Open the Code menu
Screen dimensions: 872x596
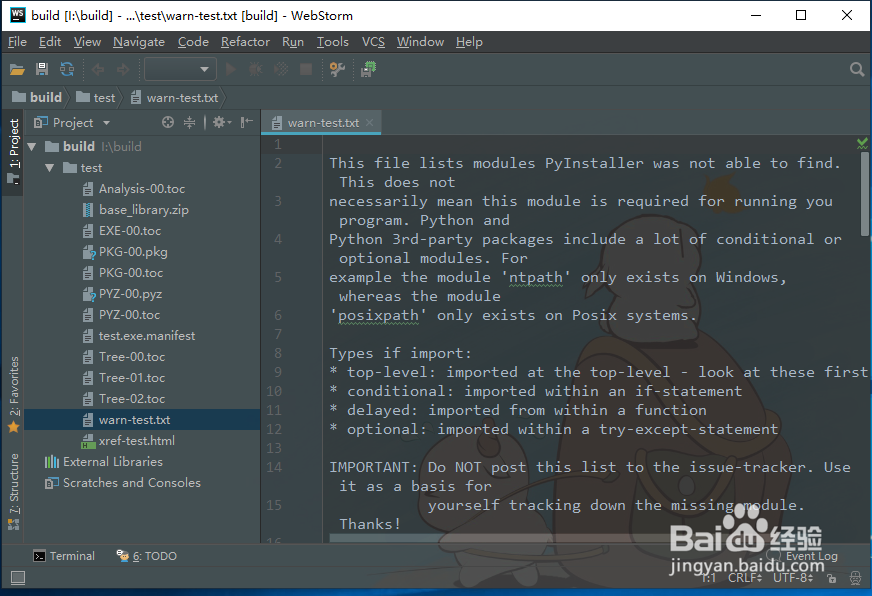point(193,42)
